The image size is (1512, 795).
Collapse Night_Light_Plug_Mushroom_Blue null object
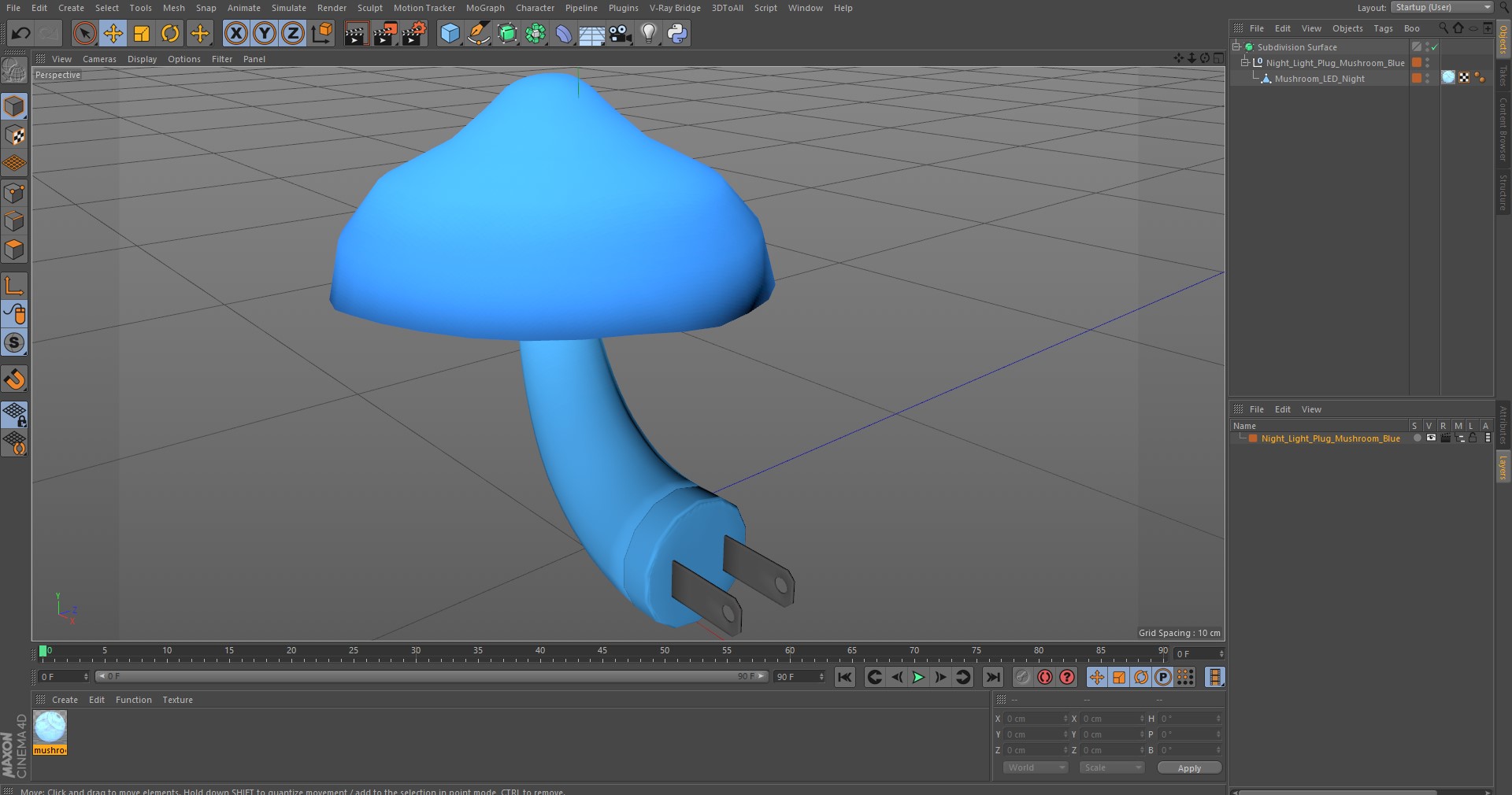[1245, 63]
